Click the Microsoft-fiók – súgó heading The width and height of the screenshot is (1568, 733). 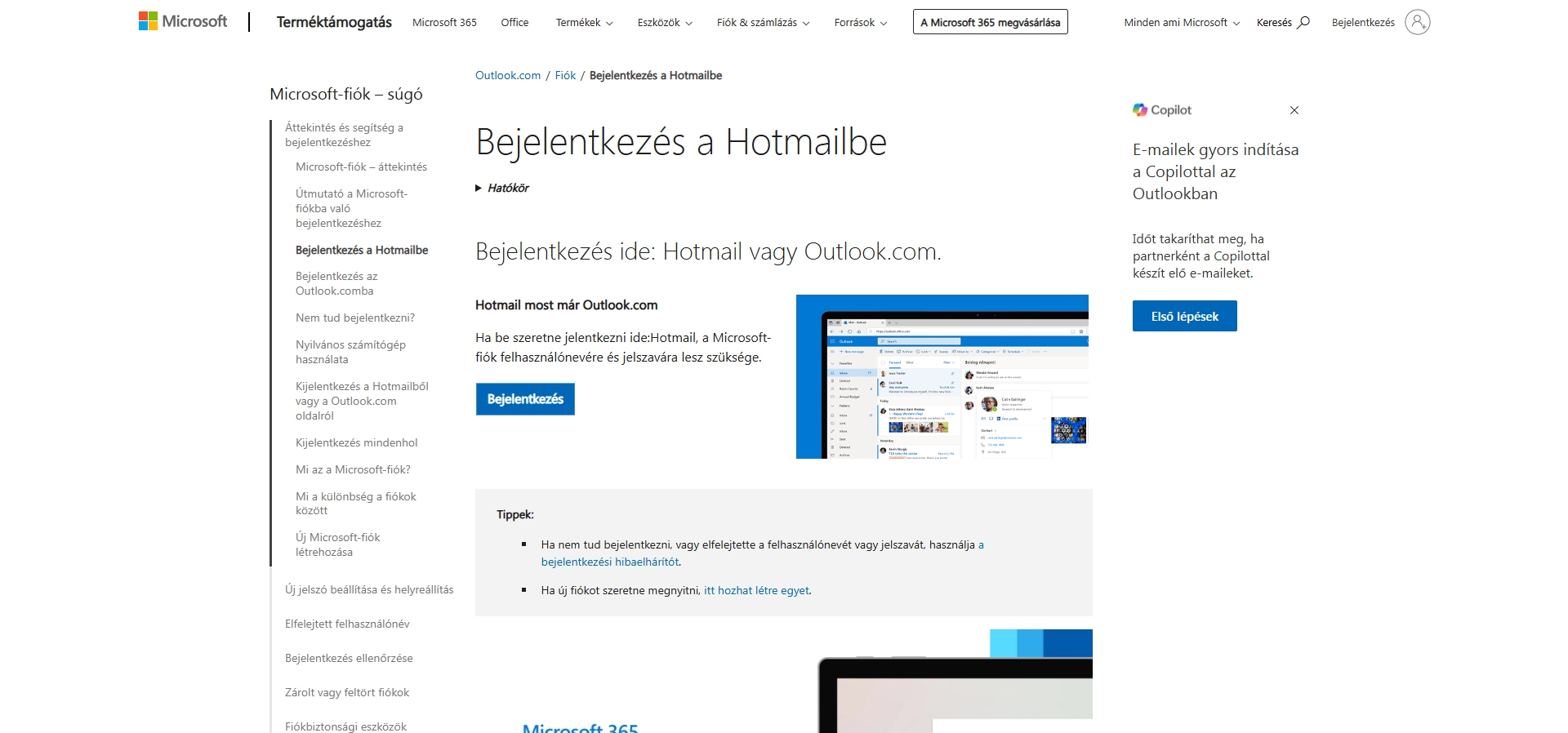346,94
